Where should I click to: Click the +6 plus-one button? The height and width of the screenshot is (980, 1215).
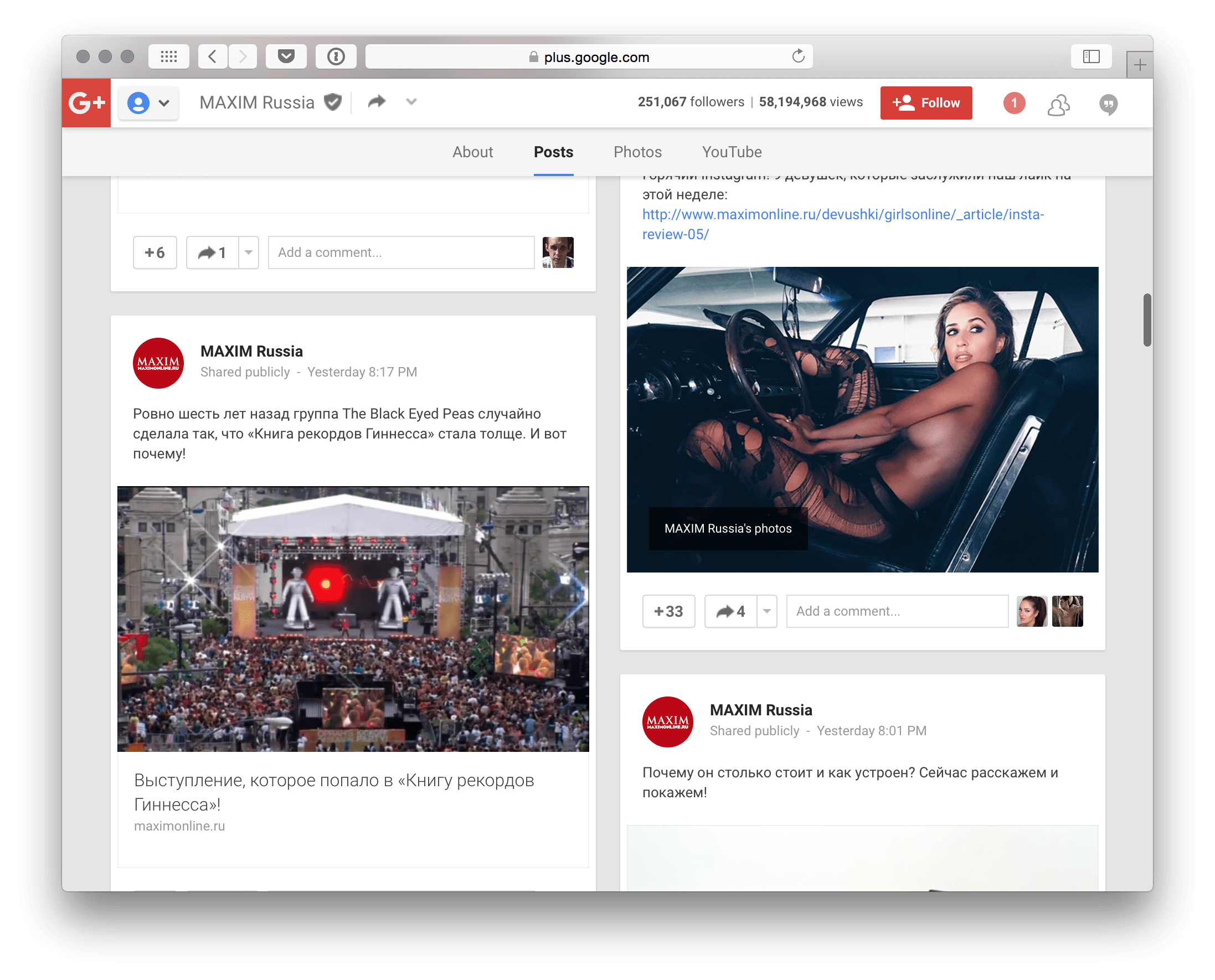(155, 252)
